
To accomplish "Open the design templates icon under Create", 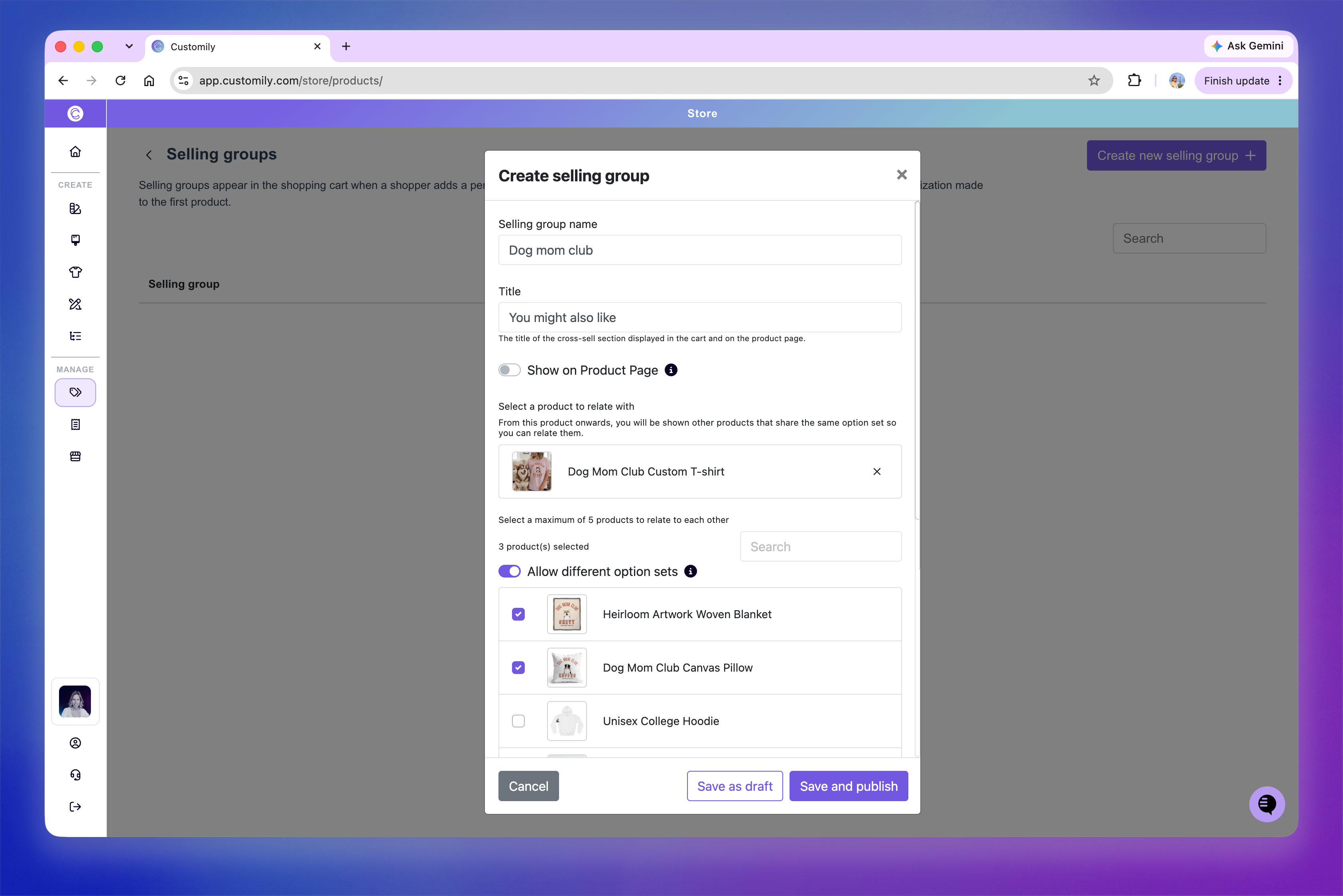I will point(75,208).
